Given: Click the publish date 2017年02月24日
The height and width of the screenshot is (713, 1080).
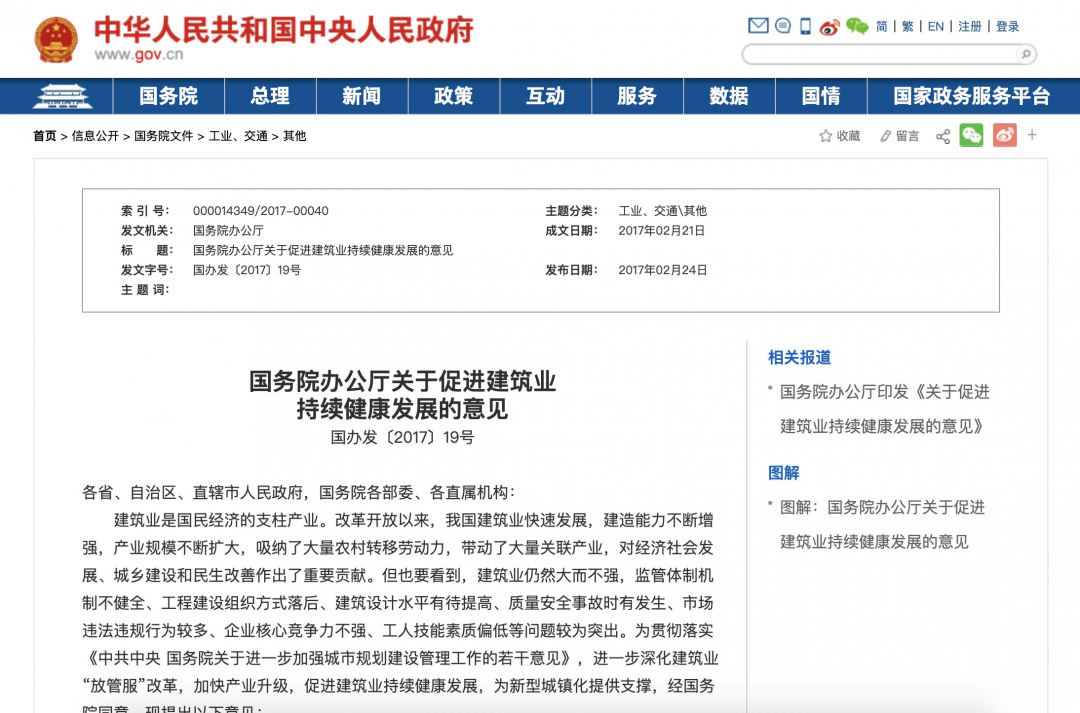Looking at the screenshot, I should 663,270.
